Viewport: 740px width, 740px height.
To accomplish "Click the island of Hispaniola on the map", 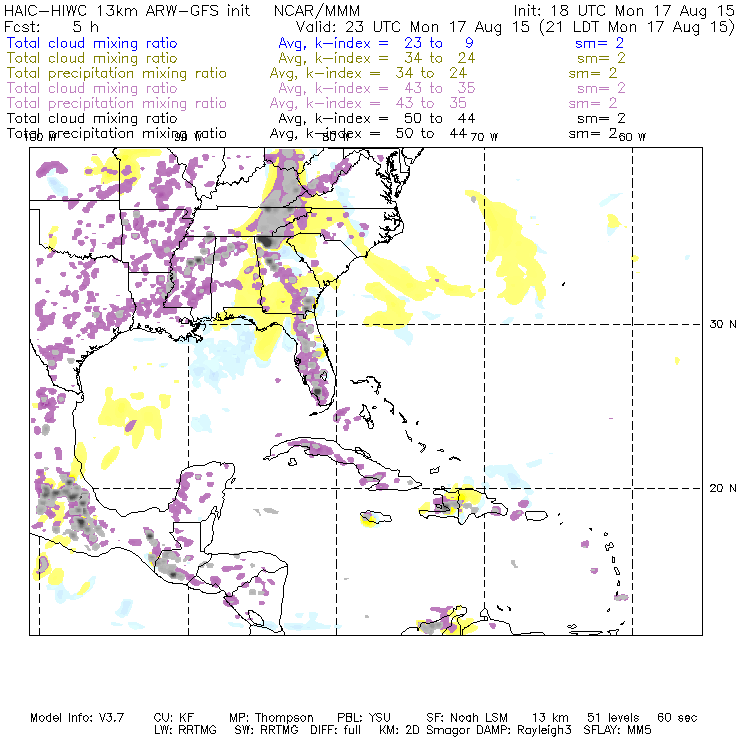I will point(467,505).
